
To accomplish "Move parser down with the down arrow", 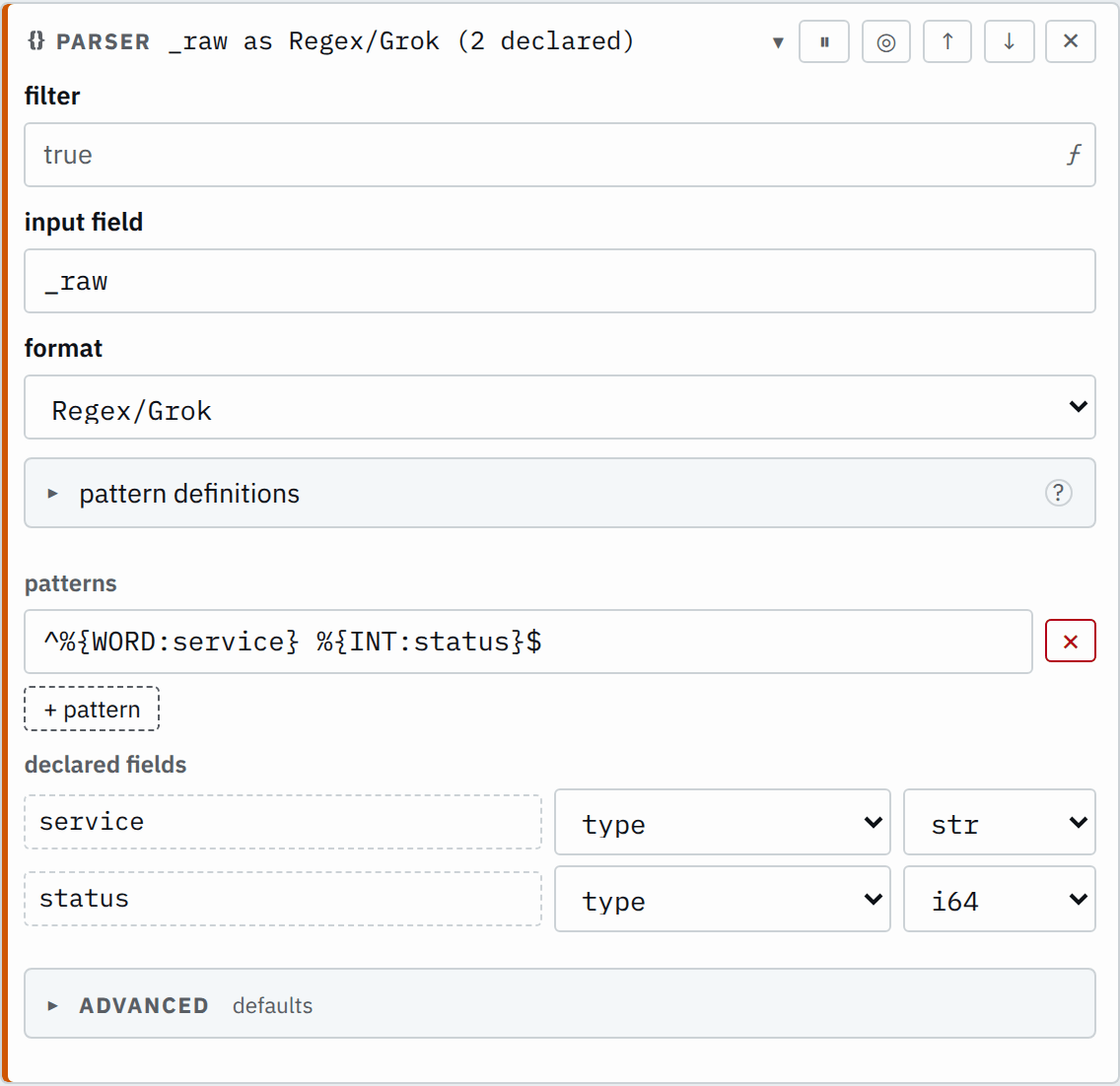I will pyautogui.click(x=1009, y=42).
